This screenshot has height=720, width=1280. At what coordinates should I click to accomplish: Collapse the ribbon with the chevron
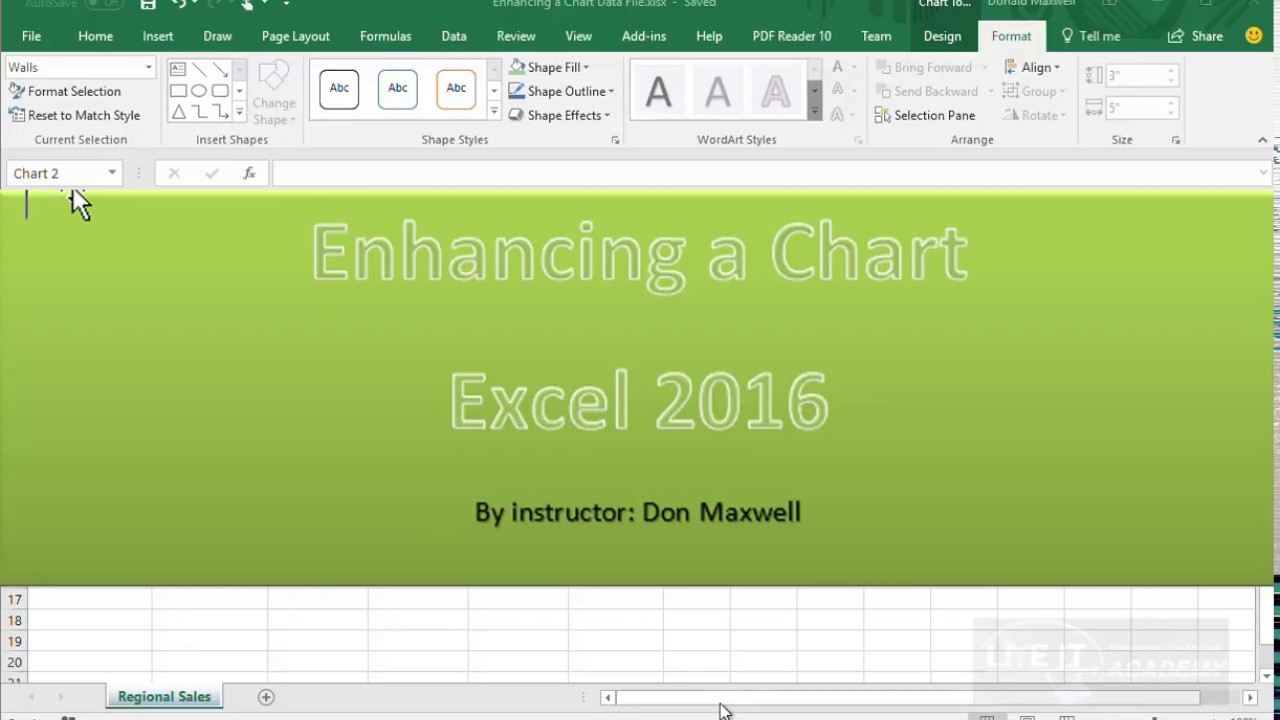(x=1262, y=140)
